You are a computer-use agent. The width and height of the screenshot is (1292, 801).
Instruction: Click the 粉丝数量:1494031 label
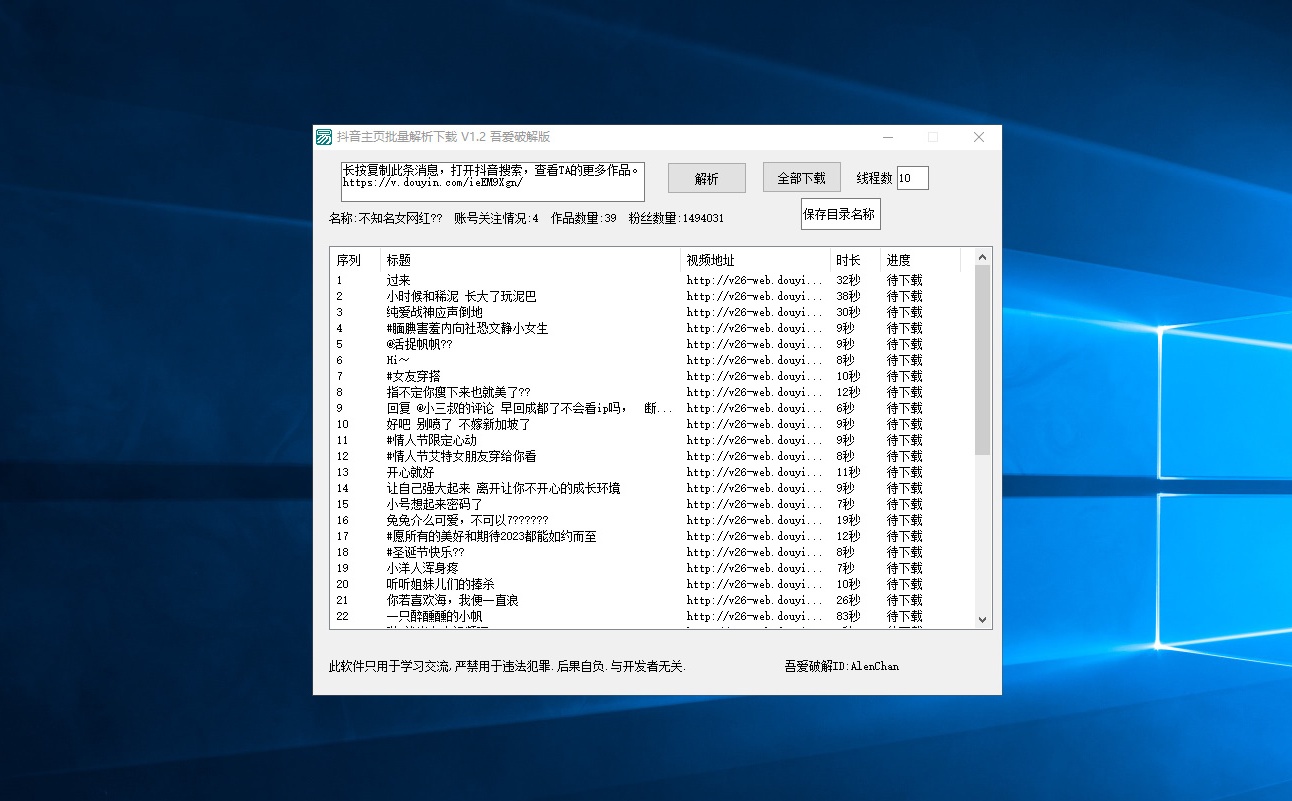coord(676,218)
